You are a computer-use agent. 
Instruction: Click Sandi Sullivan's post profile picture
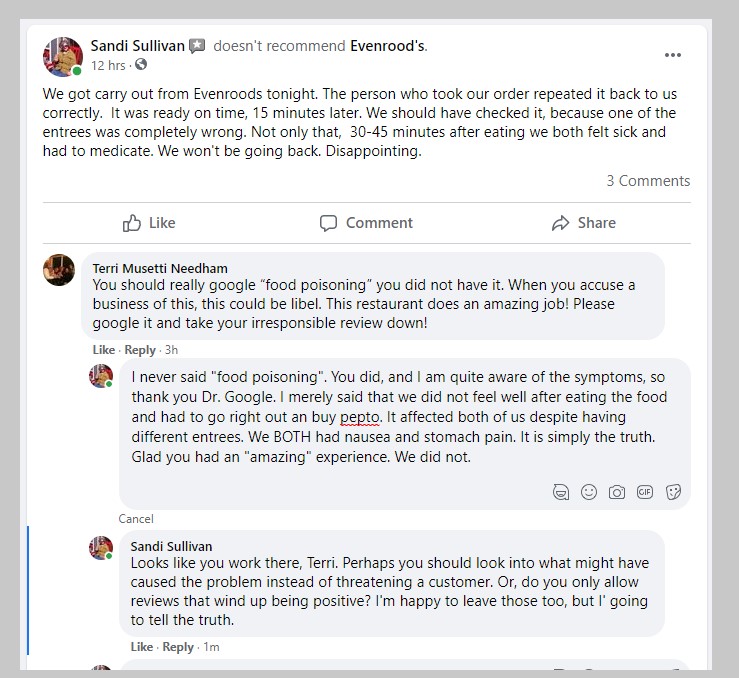pyautogui.click(x=63, y=56)
